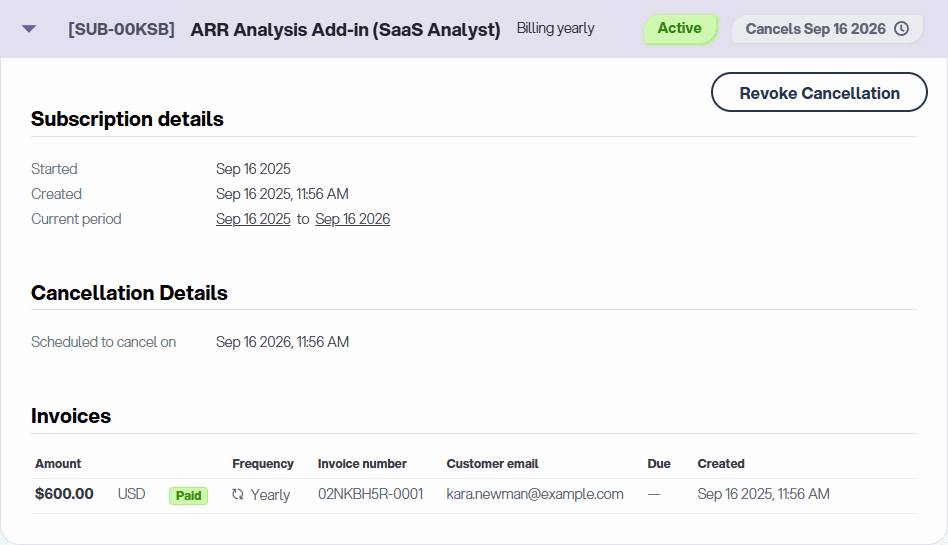Open the Sep 16 2026 period end link
948x545 pixels.
click(352, 219)
